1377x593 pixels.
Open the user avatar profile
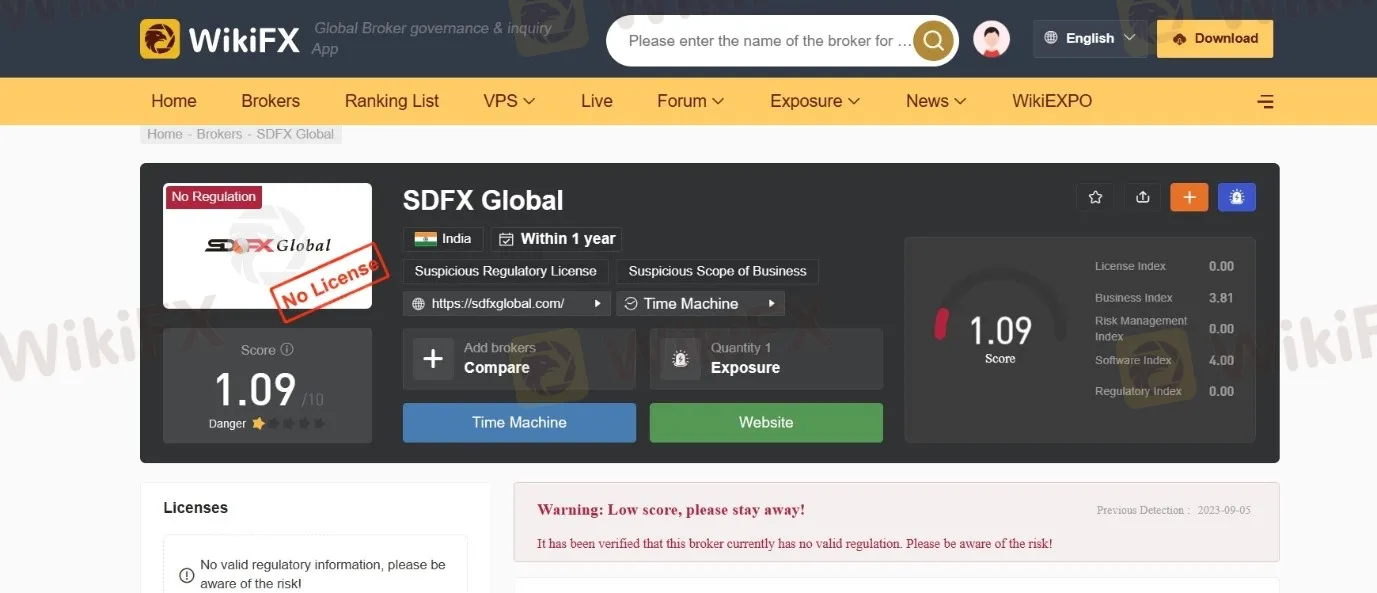pyautogui.click(x=991, y=39)
